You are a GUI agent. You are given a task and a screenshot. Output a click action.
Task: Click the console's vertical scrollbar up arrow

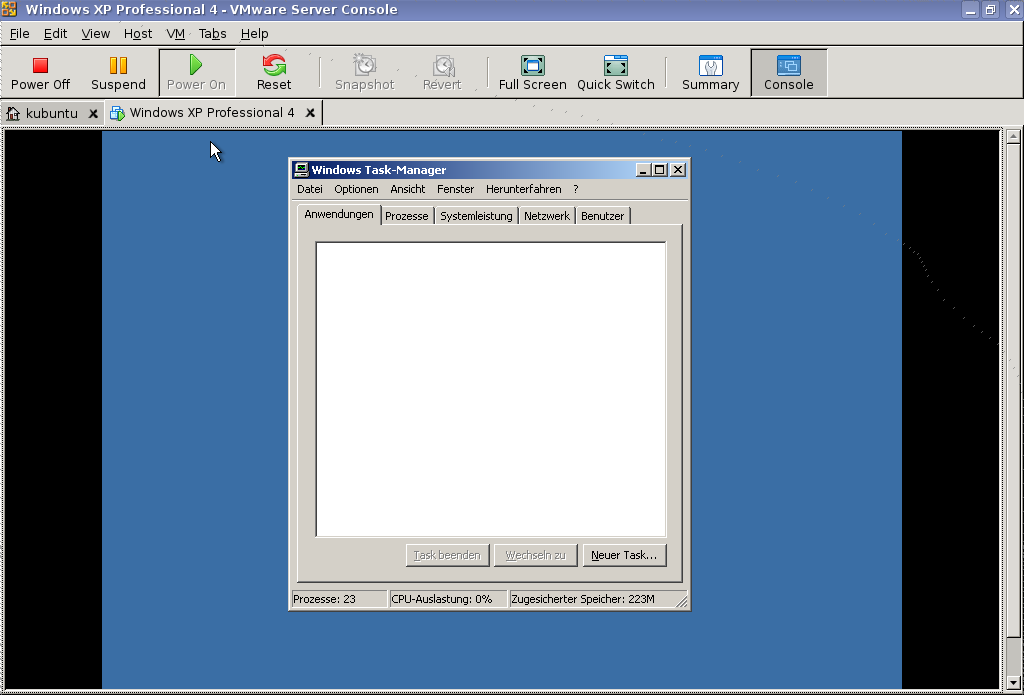coord(1013,137)
